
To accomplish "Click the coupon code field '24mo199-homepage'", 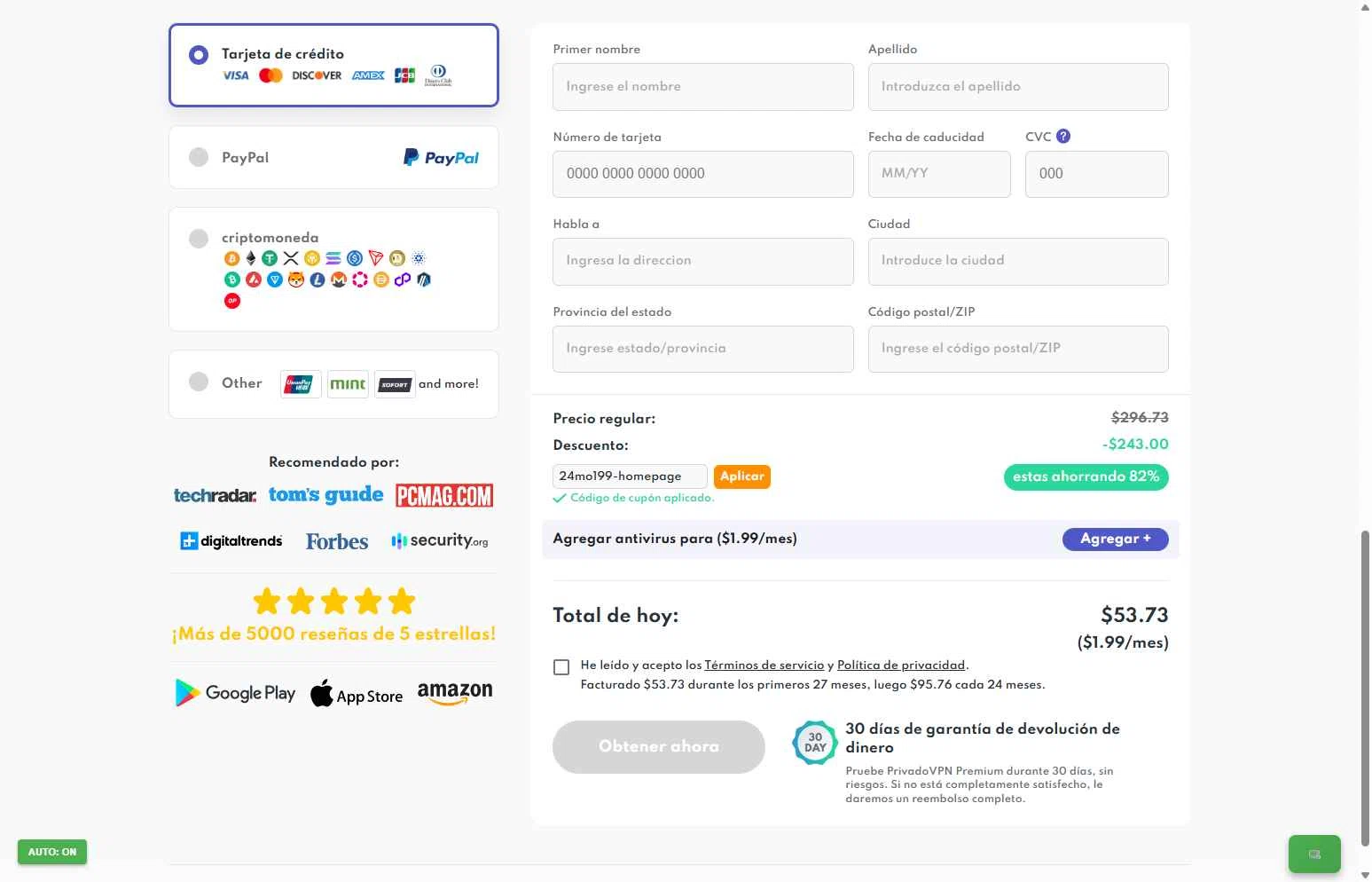I will [630, 476].
